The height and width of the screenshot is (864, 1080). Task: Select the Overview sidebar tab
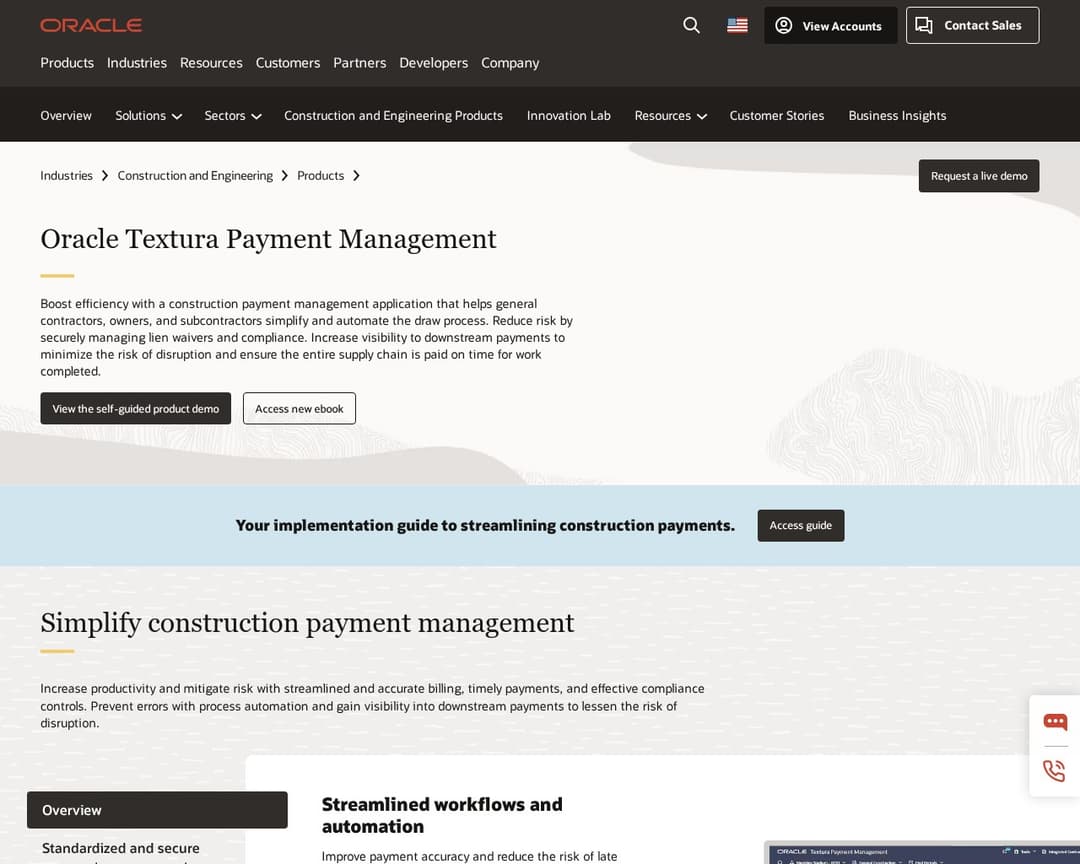pos(157,810)
